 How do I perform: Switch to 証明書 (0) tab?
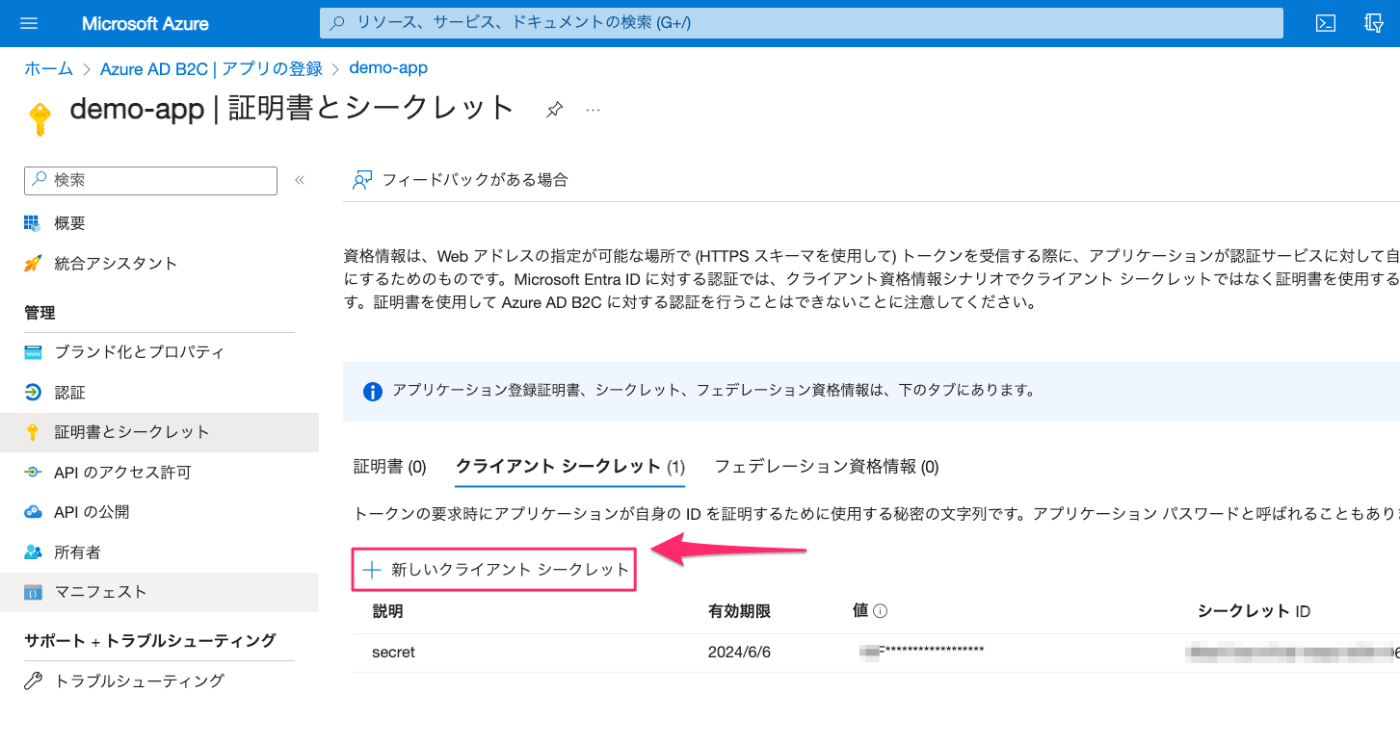point(390,466)
